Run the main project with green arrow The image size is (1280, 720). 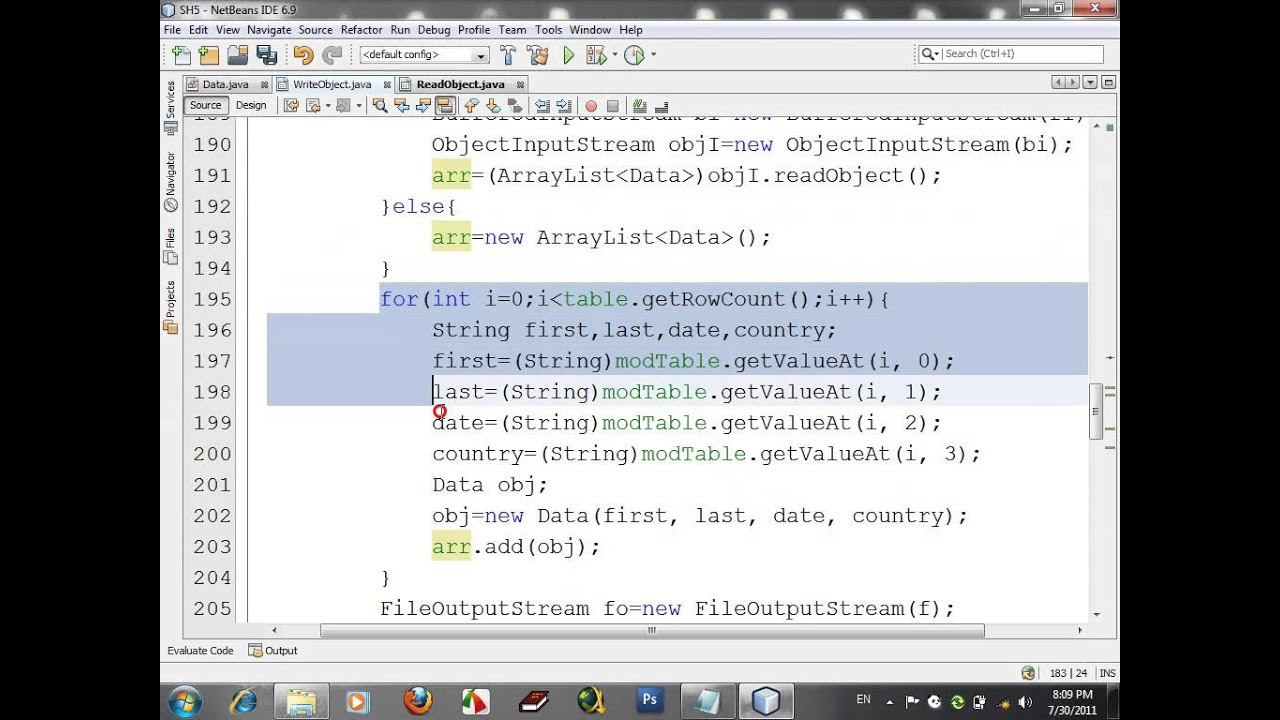(x=568, y=55)
